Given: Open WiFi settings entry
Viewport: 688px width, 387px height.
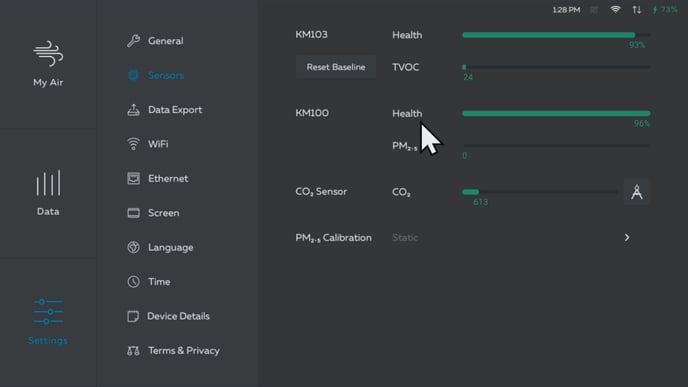Looking at the screenshot, I should click(158, 144).
